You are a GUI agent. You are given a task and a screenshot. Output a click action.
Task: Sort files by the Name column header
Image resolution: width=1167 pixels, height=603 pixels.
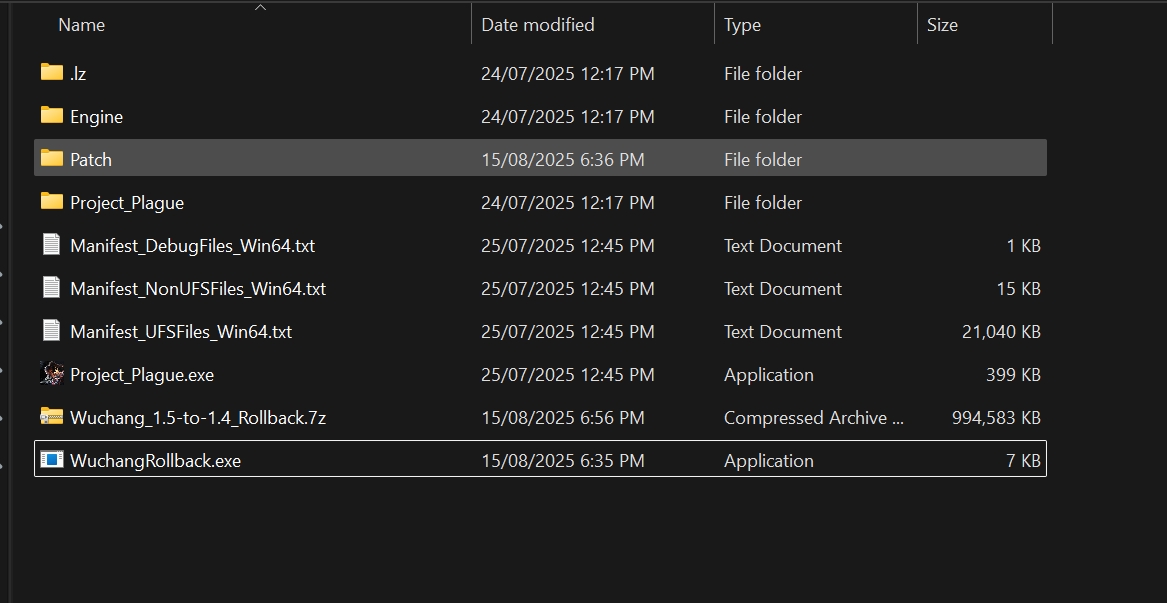point(82,25)
